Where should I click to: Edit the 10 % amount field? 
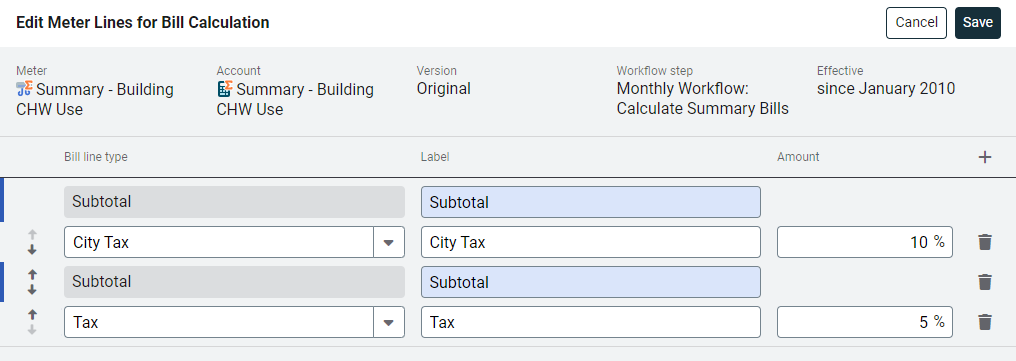coord(864,242)
